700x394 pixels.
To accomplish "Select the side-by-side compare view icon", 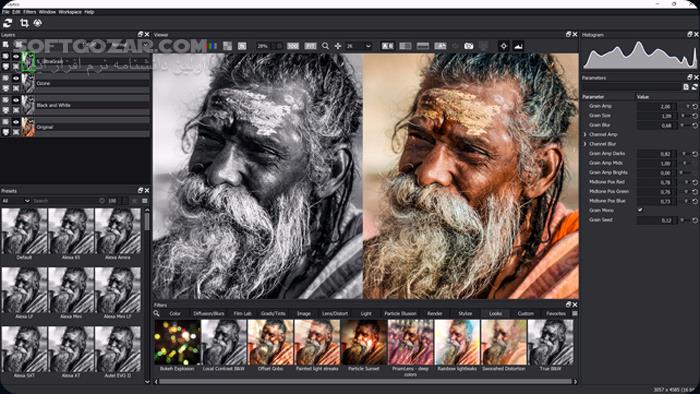I will [x=388, y=46].
